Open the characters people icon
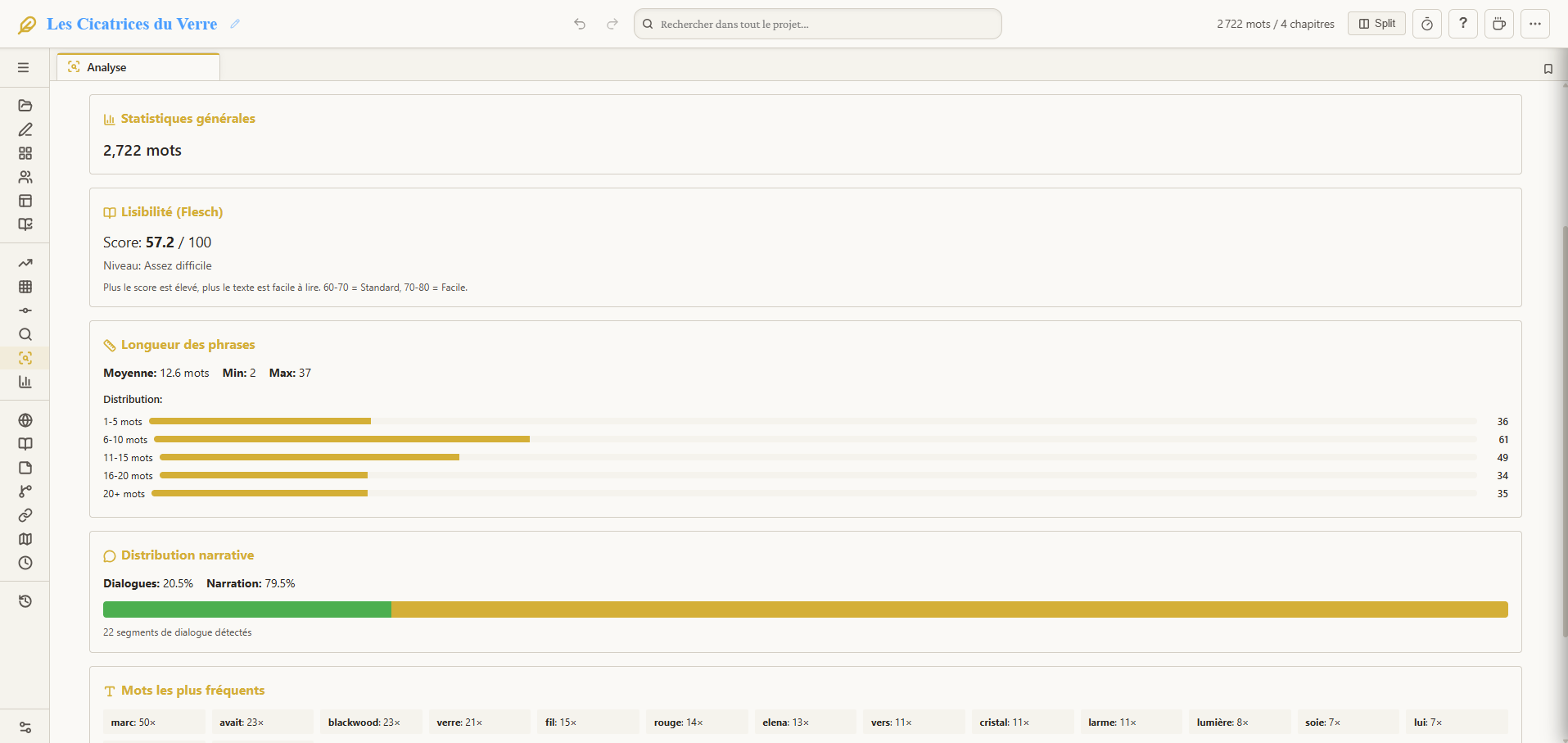The image size is (1568, 743). point(25,177)
